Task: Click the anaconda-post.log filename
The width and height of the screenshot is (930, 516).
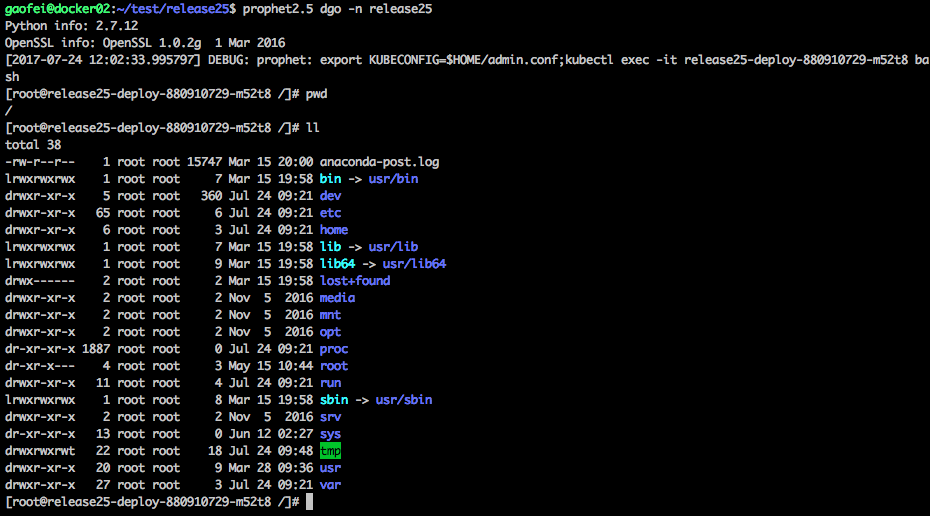Action: coord(380,162)
